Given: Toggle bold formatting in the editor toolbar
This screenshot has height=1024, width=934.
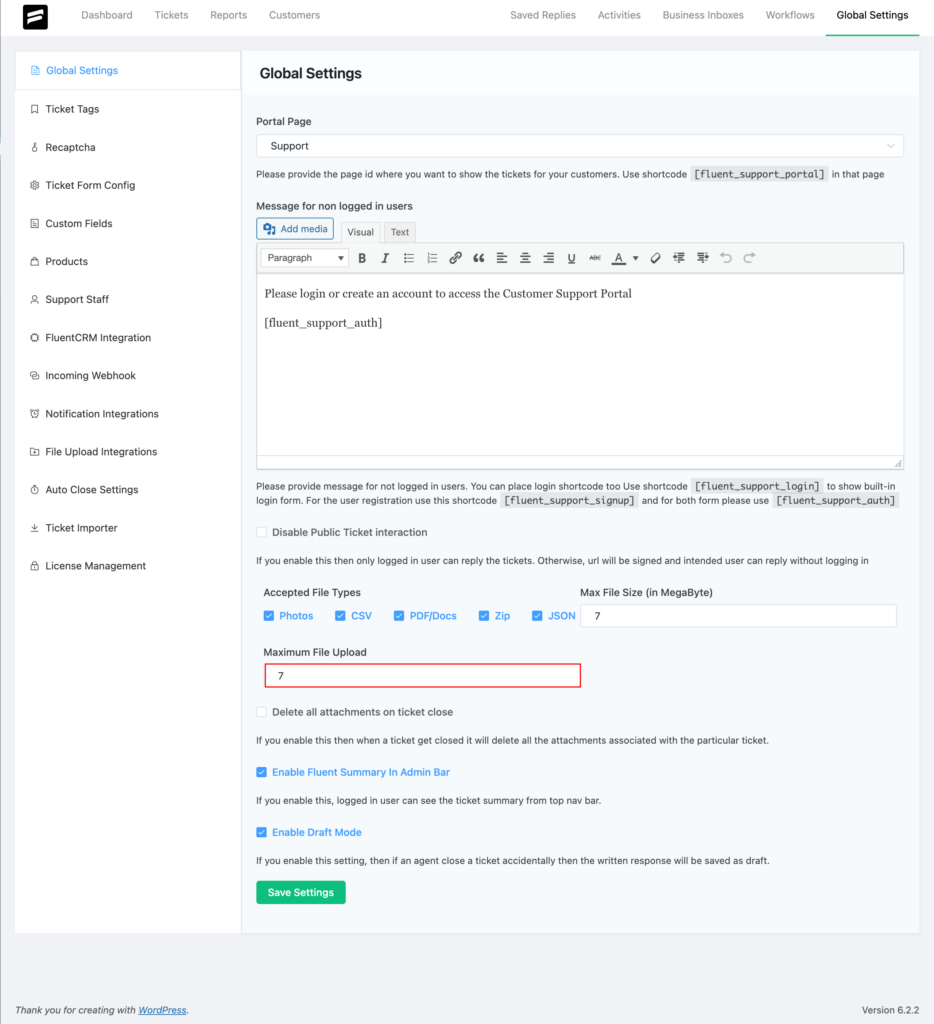Looking at the screenshot, I should [x=362, y=257].
